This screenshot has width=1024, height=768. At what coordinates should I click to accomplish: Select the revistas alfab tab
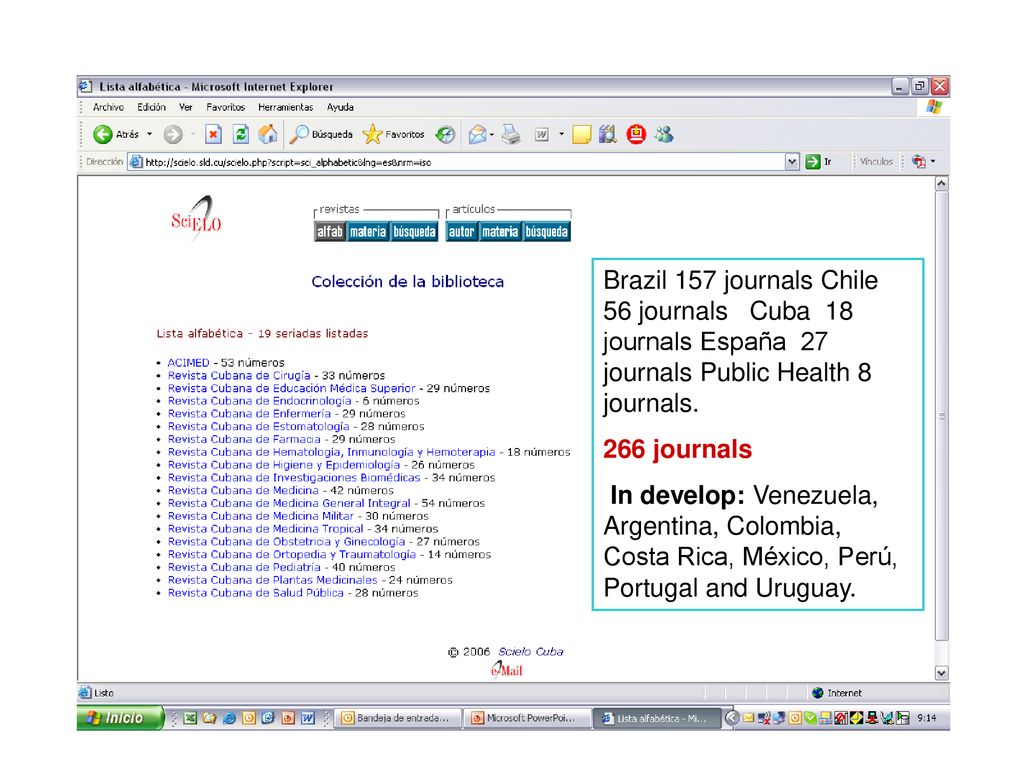[330, 232]
